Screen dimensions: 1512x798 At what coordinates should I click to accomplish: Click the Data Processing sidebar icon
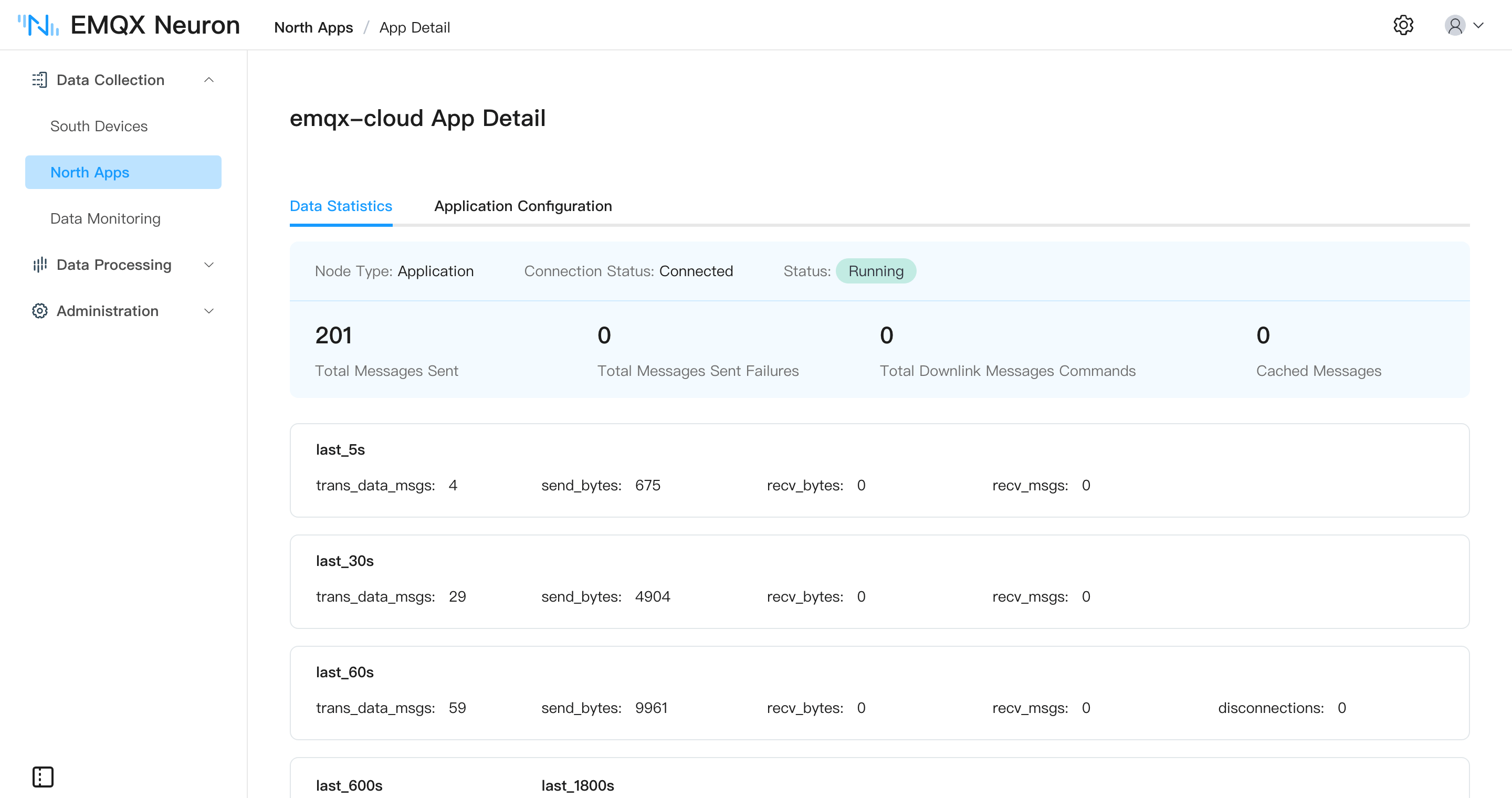click(x=39, y=265)
